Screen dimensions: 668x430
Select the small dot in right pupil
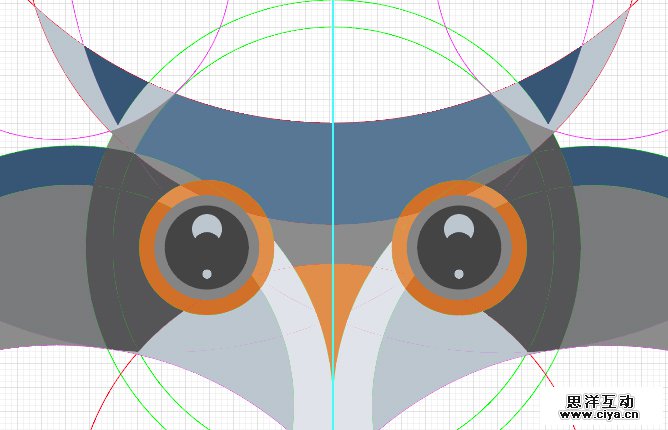tap(459, 274)
